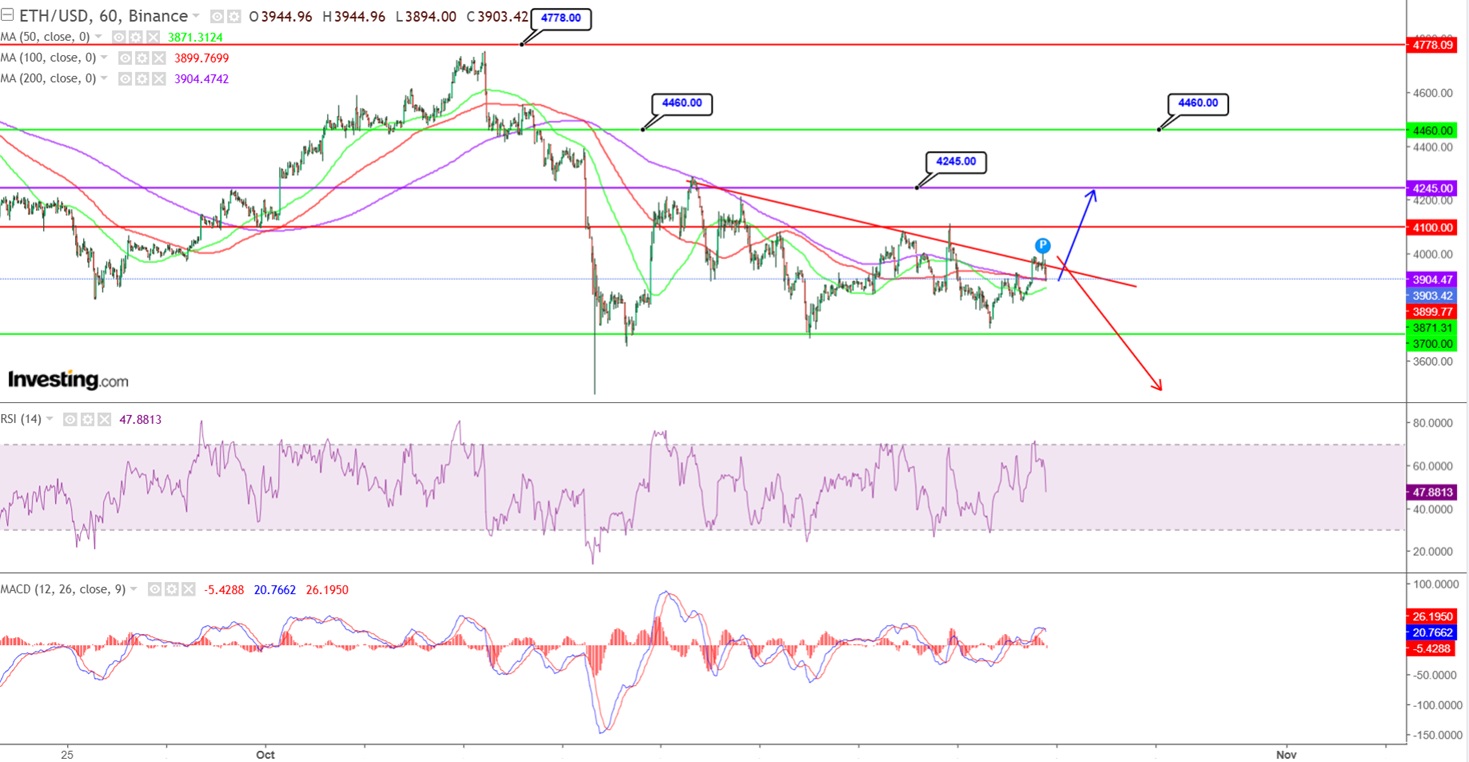Image resolution: width=1469 pixels, height=762 pixels.
Task: Remove the MACD indicator
Action: pos(188,589)
